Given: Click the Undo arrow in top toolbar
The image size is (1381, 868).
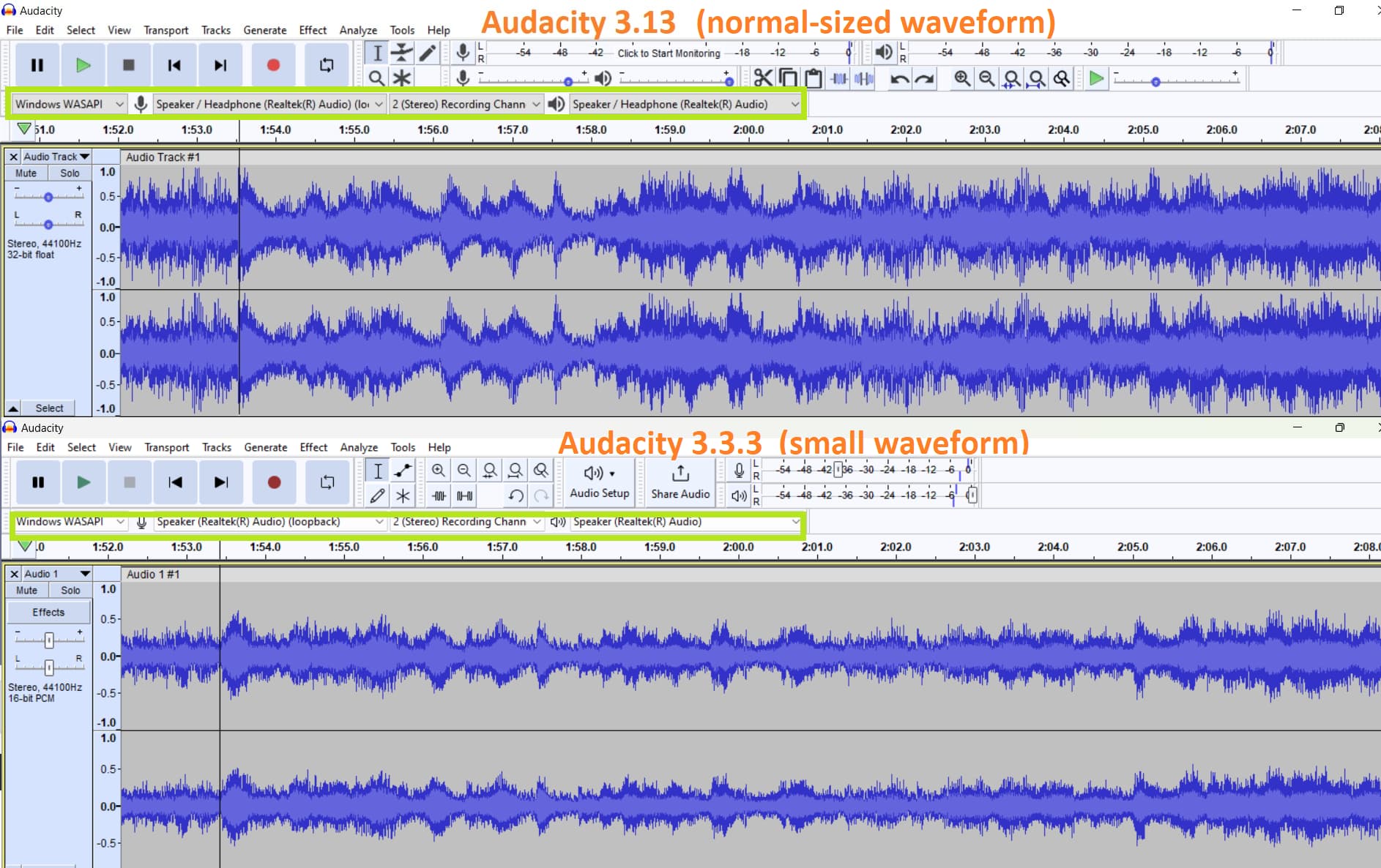Looking at the screenshot, I should pos(899,78).
